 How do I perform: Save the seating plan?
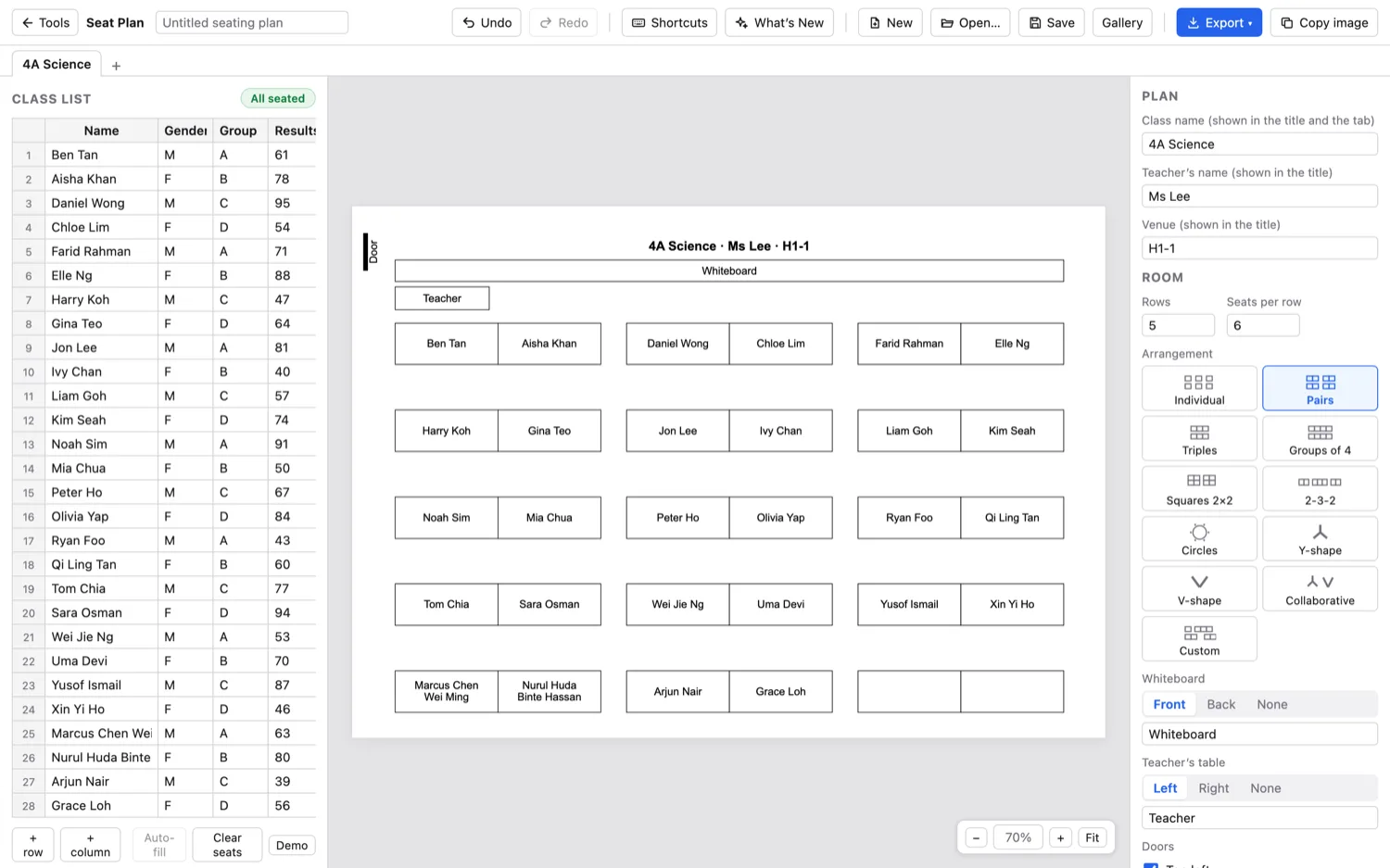(1051, 22)
